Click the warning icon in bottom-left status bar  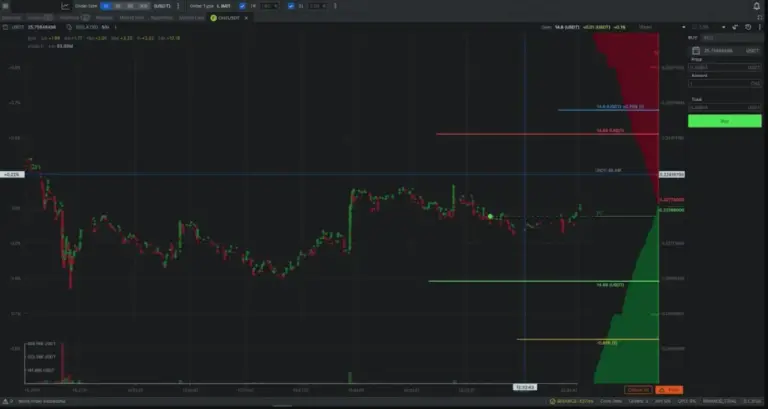[x=5, y=401]
